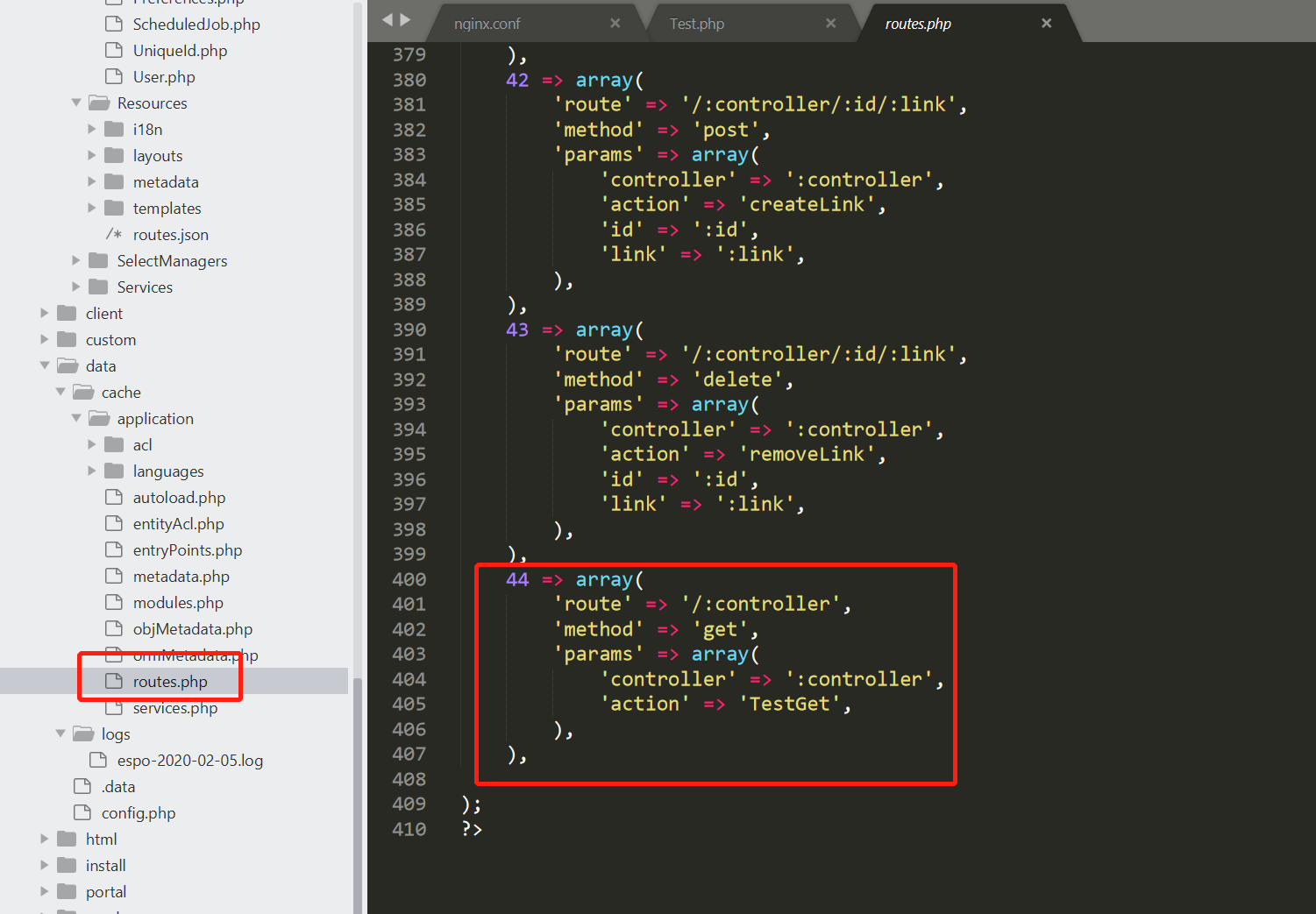
Task: Switch to the nginx.conf tab
Action: [487, 23]
